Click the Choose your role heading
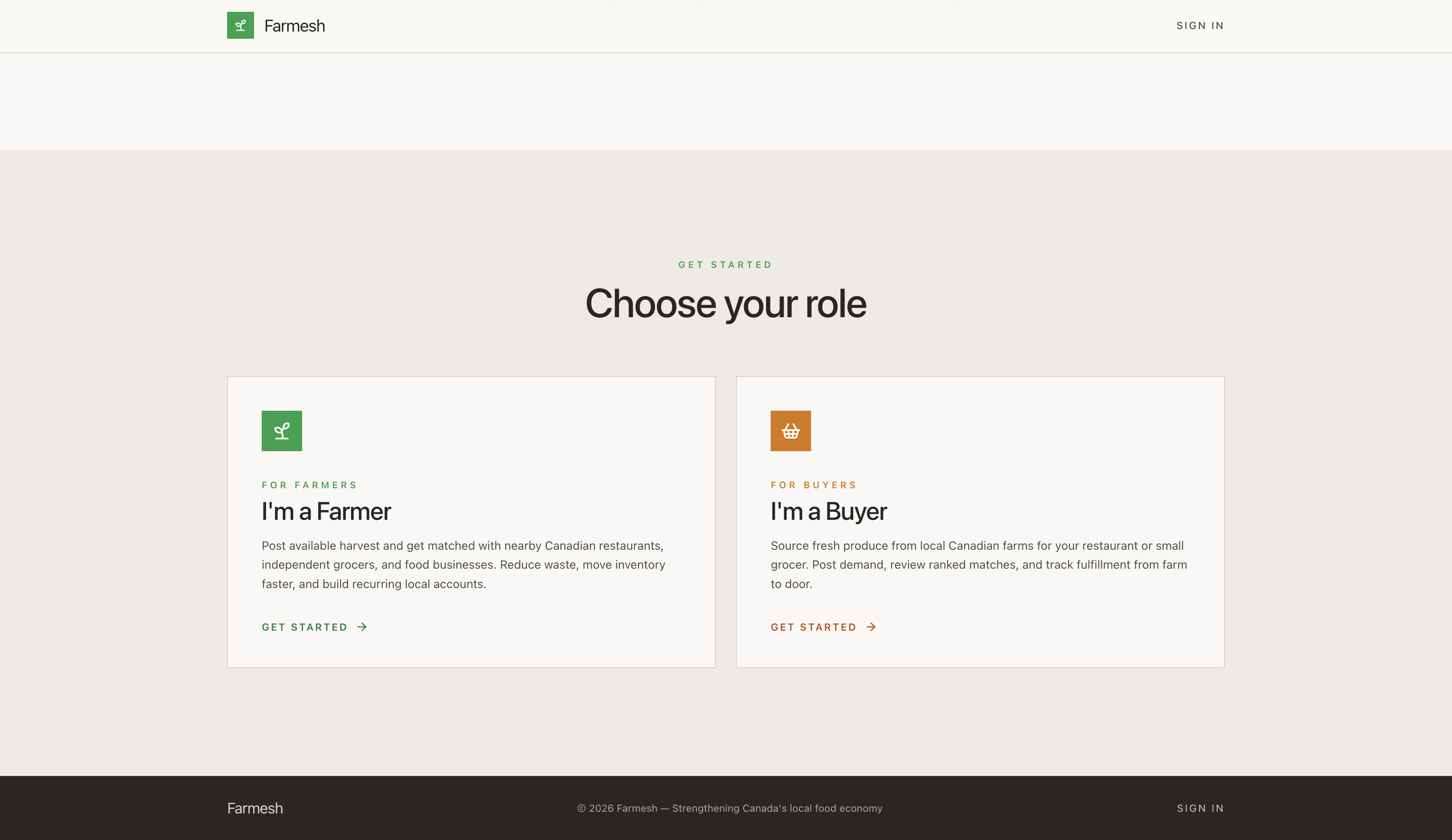 726,304
